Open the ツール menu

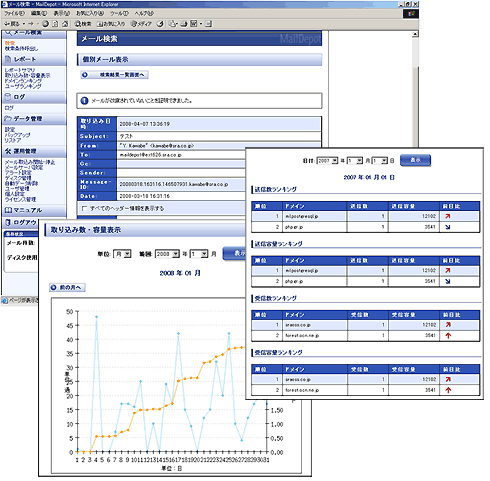(119, 13)
